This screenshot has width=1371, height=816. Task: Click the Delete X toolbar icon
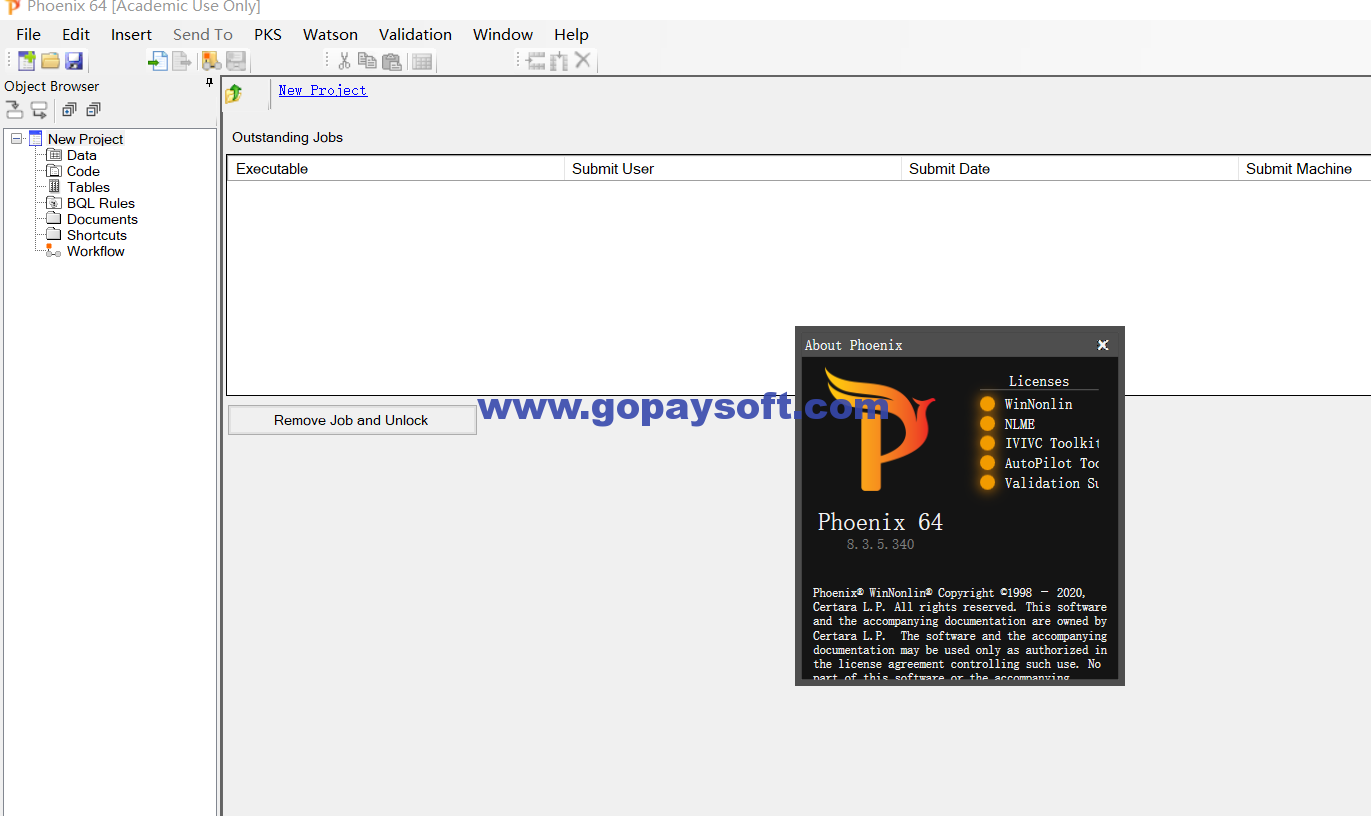coord(583,61)
